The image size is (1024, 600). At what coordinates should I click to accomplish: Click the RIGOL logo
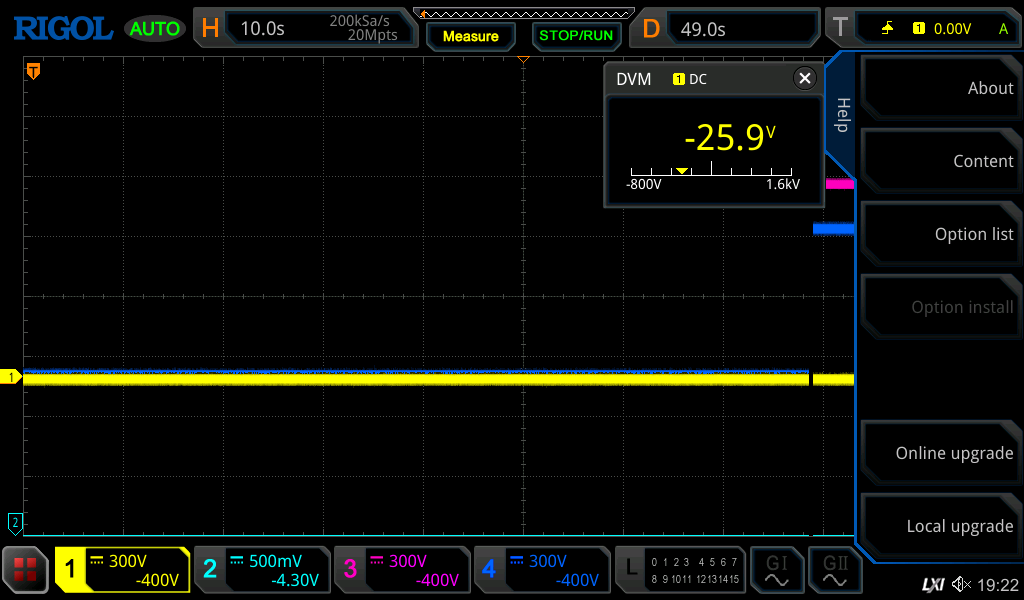coord(62,28)
